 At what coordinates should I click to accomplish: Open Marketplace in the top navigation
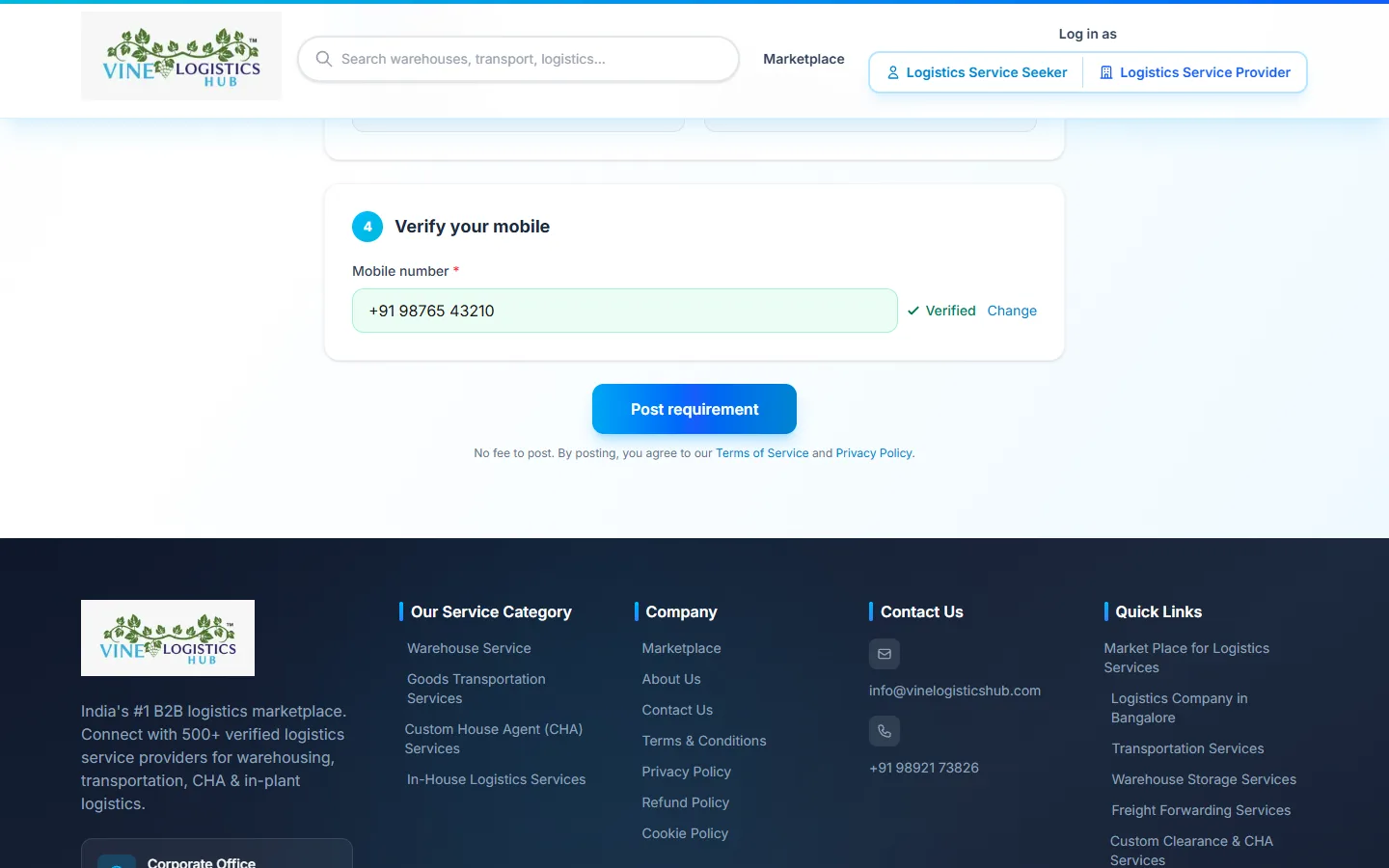803,59
